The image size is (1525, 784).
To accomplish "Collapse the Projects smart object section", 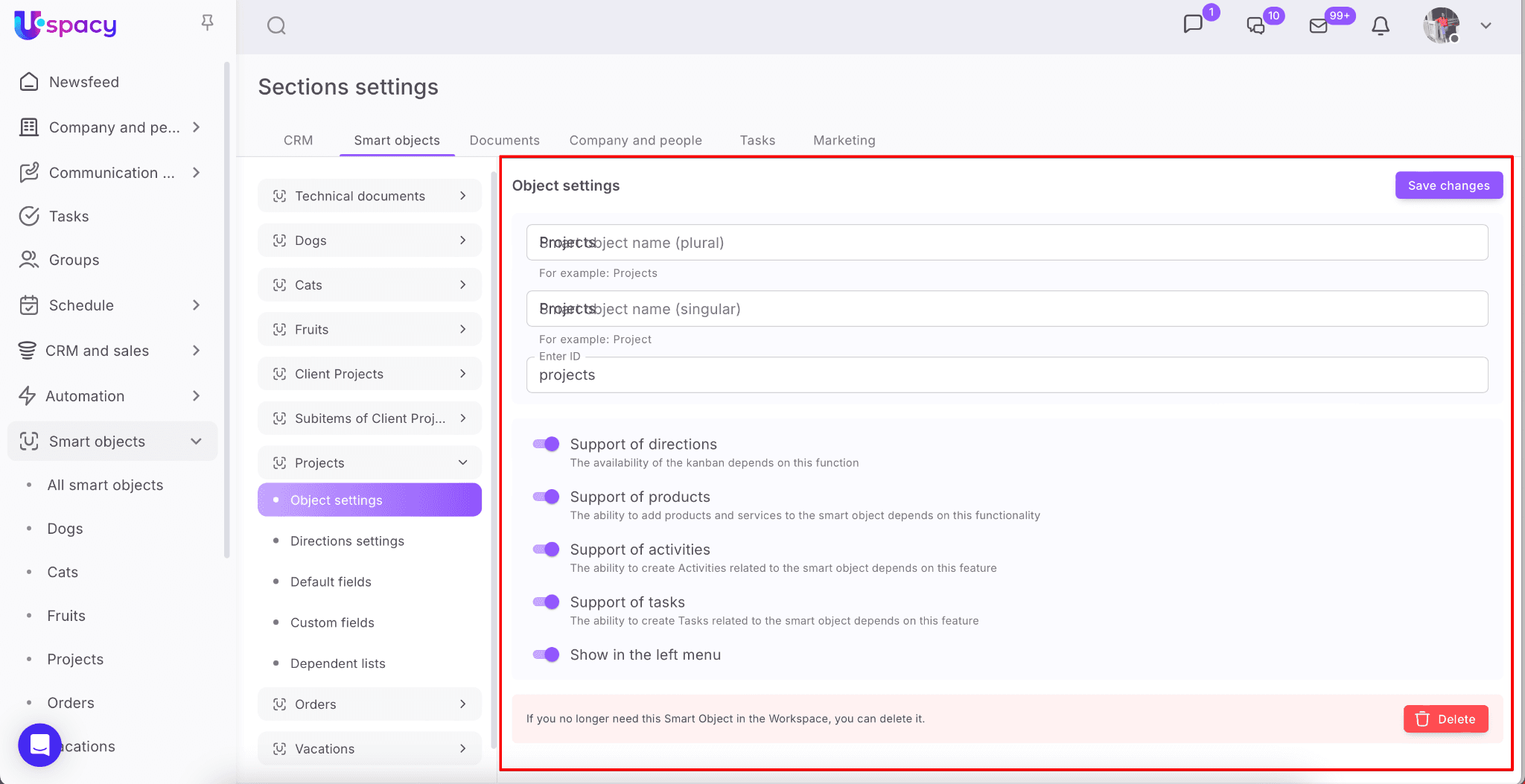I will click(462, 463).
